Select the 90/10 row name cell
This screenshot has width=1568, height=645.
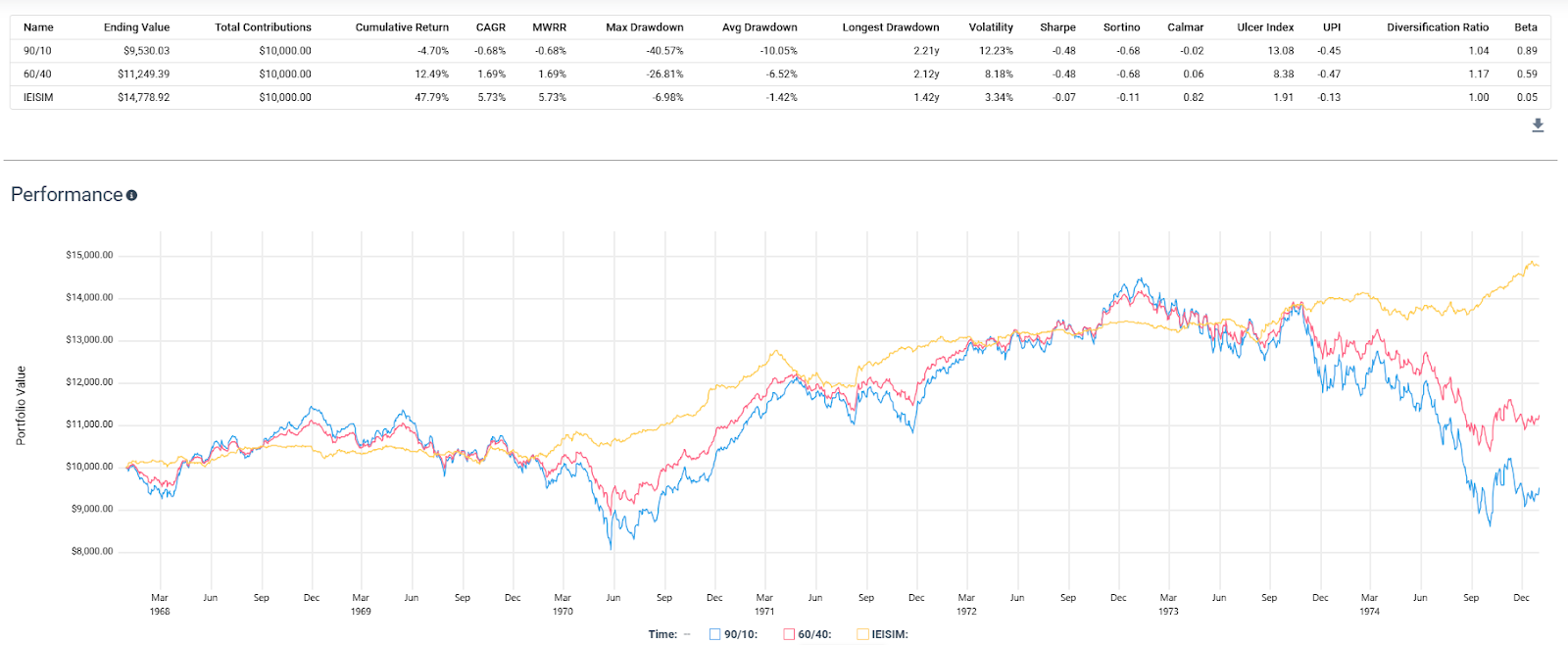pyautogui.click(x=37, y=51)
